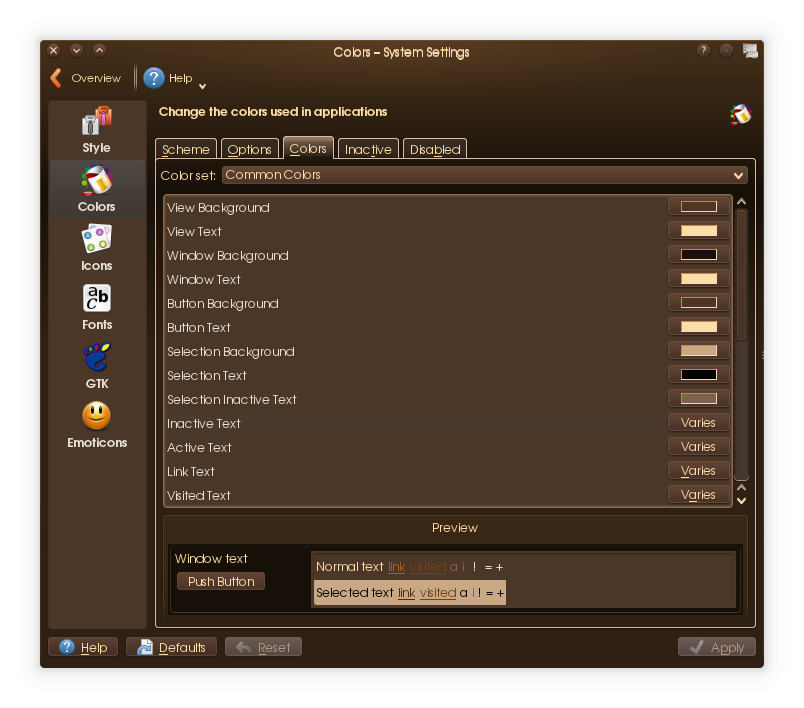
Task: Click the link in Normal text preview
Action: [396, 567]
